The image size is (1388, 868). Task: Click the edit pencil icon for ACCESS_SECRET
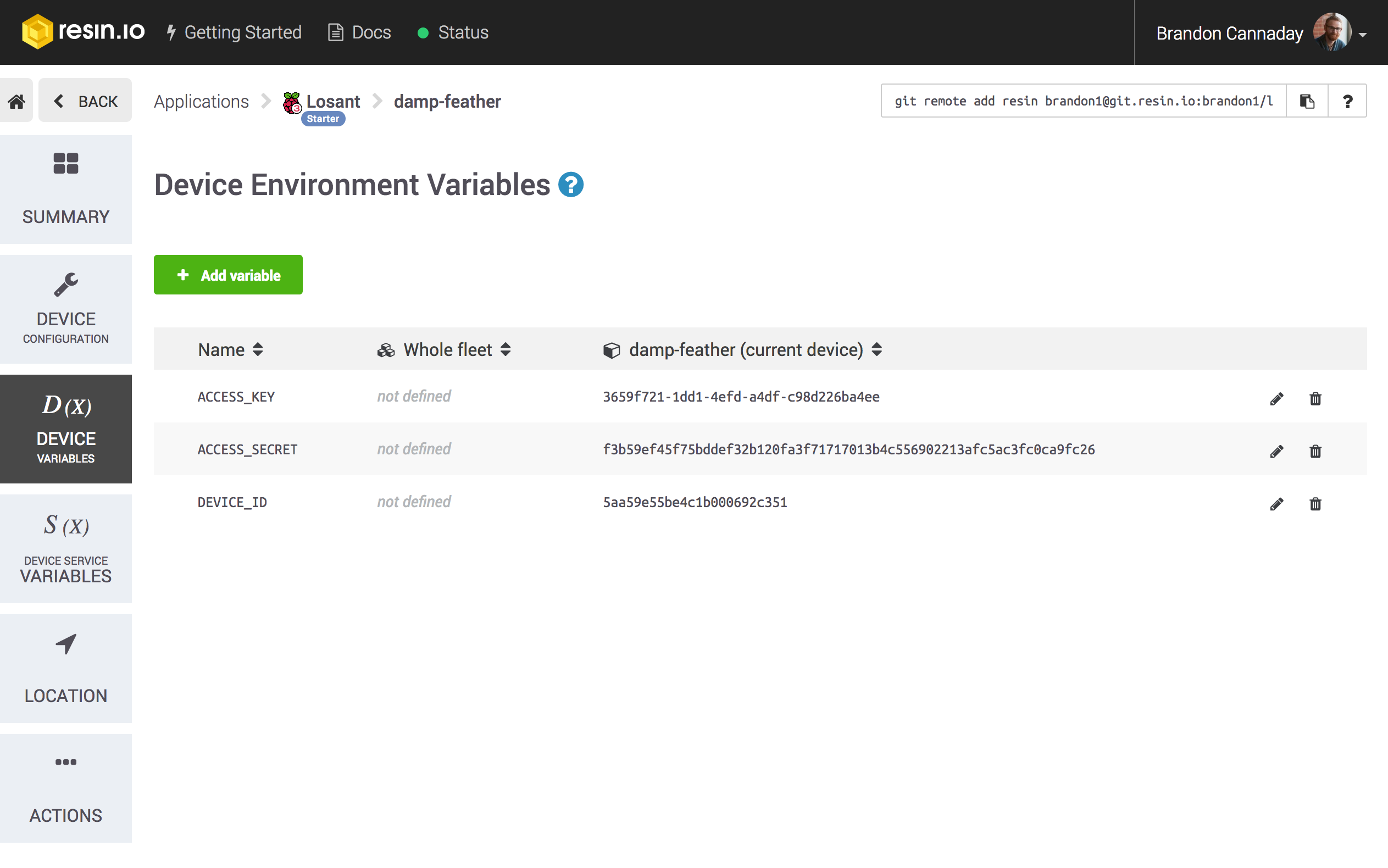click(x=1277, y=449)
